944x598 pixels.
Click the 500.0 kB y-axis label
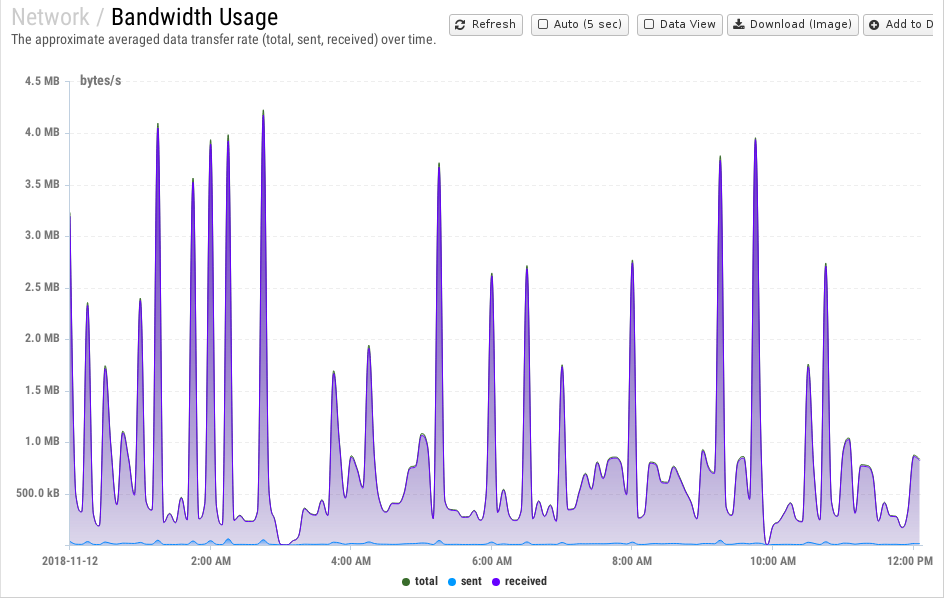point(37,493)
